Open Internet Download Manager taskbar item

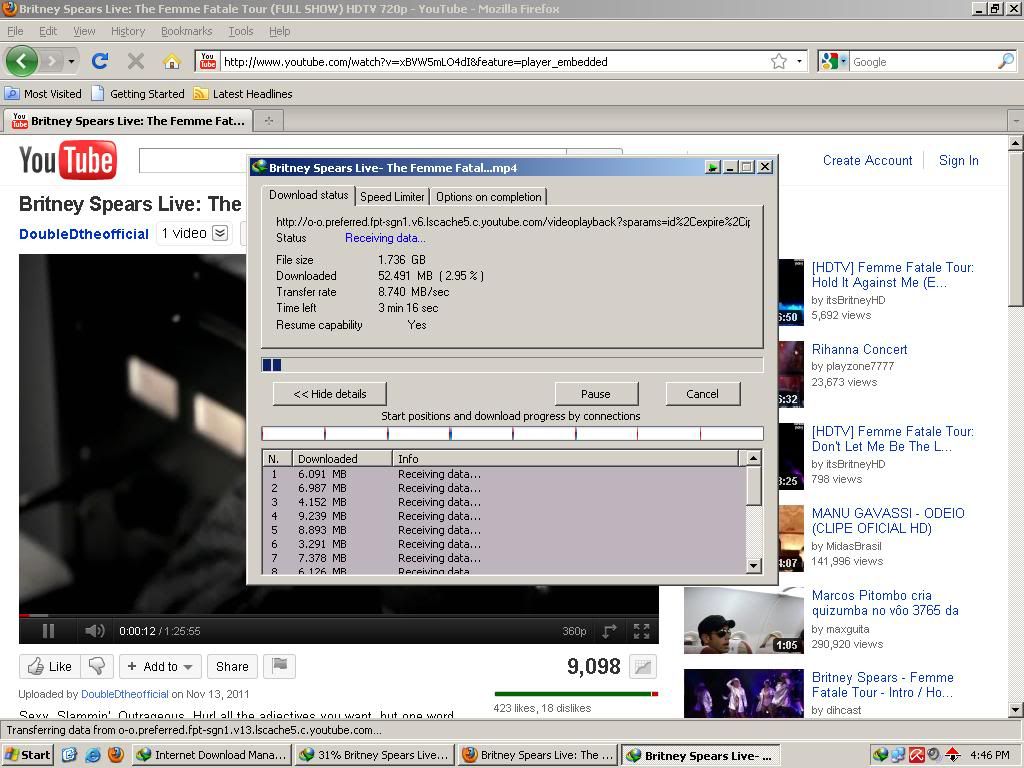212,755
